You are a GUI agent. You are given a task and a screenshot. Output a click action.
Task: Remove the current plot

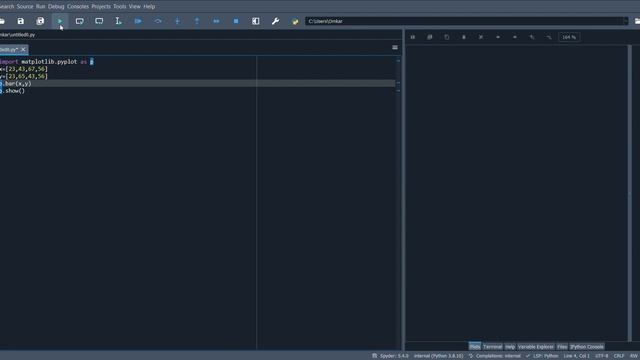coord(464,37)
